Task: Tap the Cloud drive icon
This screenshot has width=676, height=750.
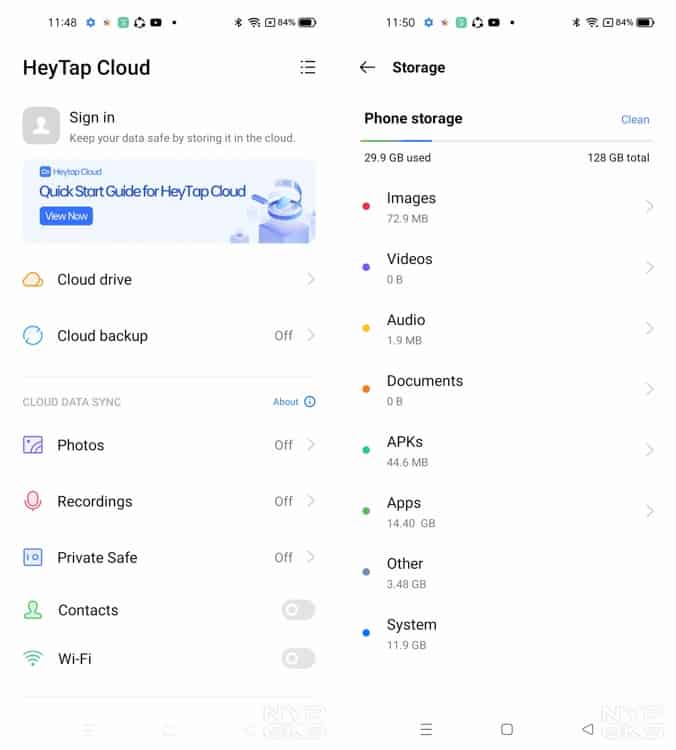Action: click(33, 279)
